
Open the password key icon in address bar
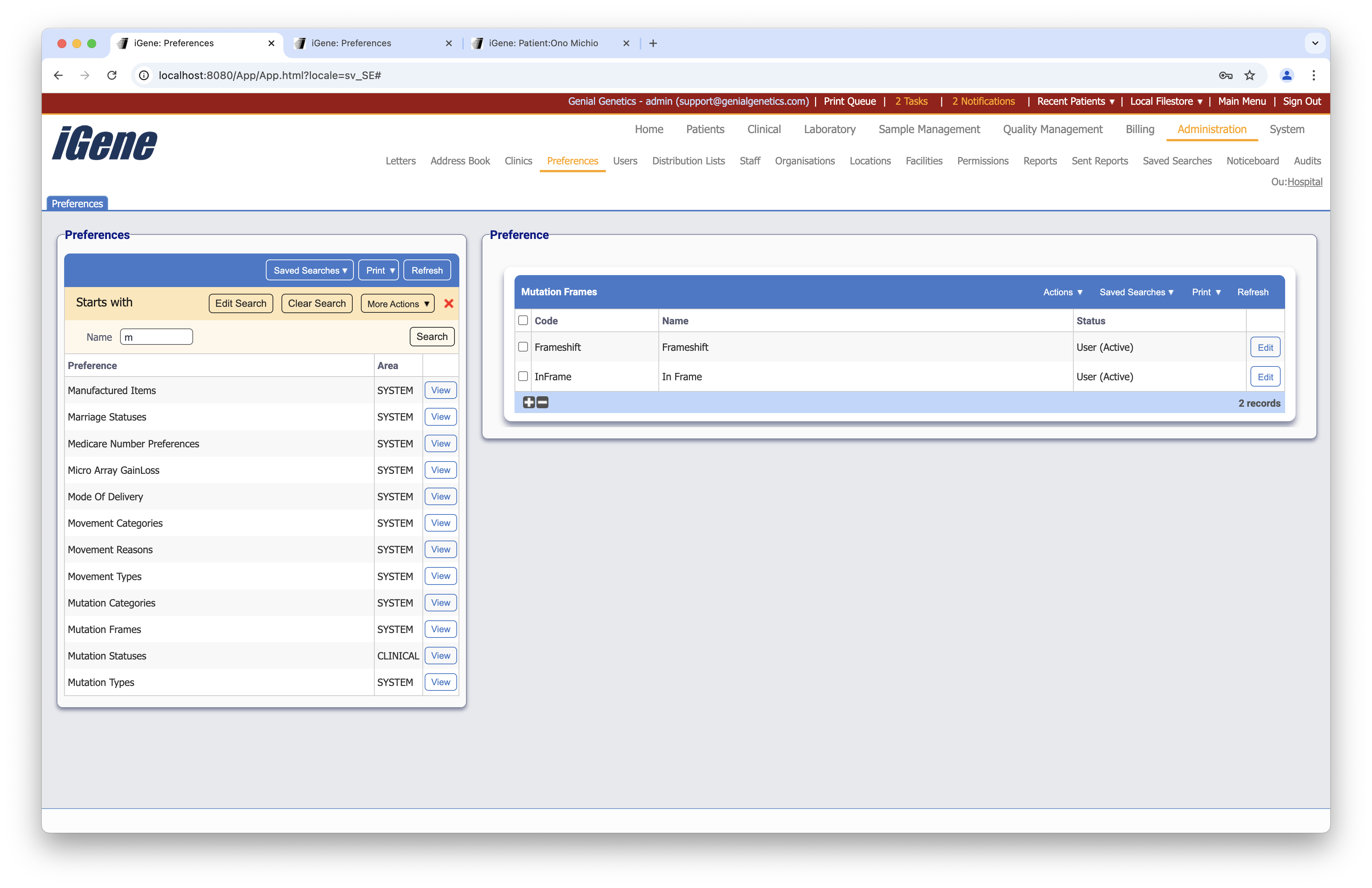(1225, 75)
